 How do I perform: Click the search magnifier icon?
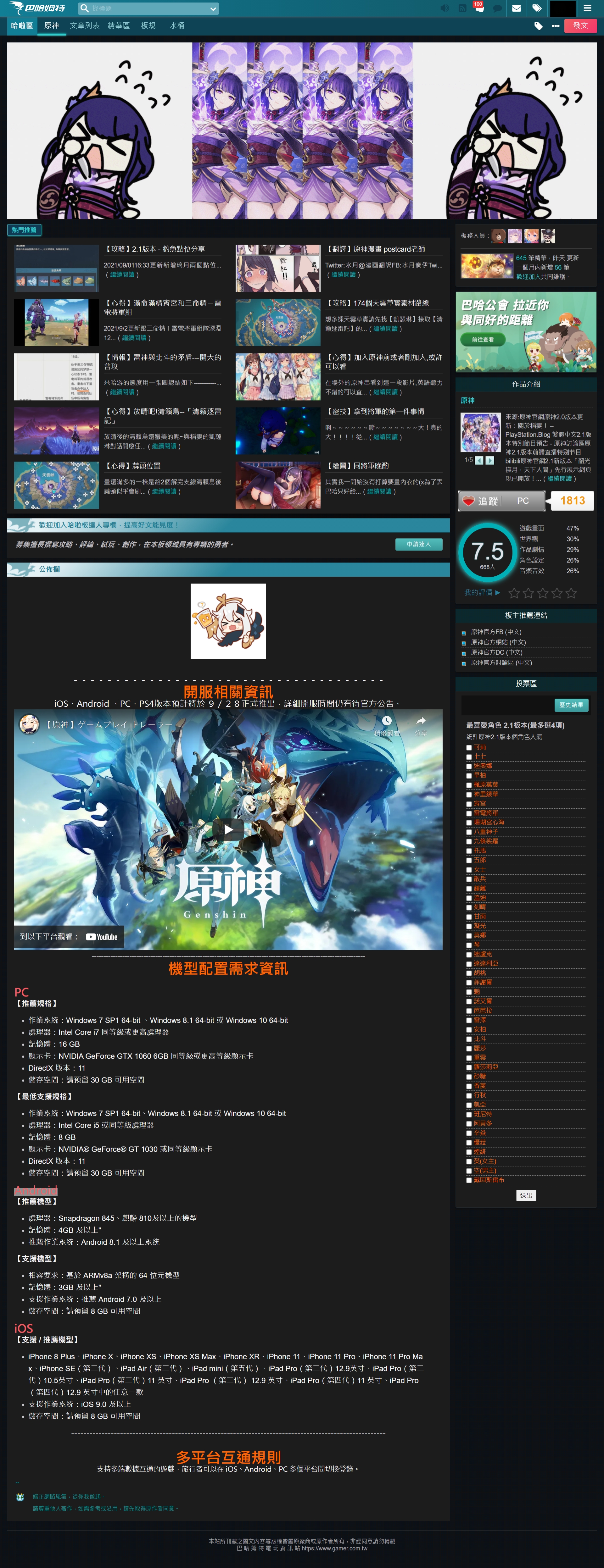click(85, 8)
